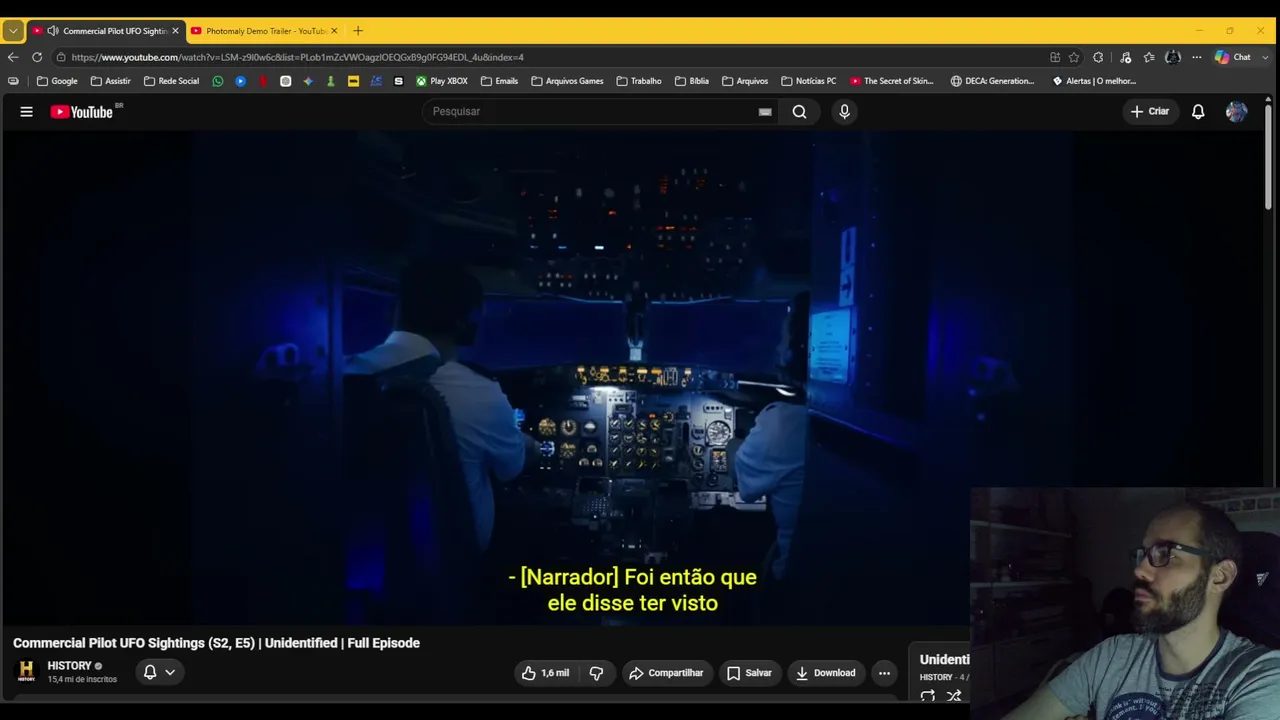Go back with the browser back arrow

coord(13,57)
